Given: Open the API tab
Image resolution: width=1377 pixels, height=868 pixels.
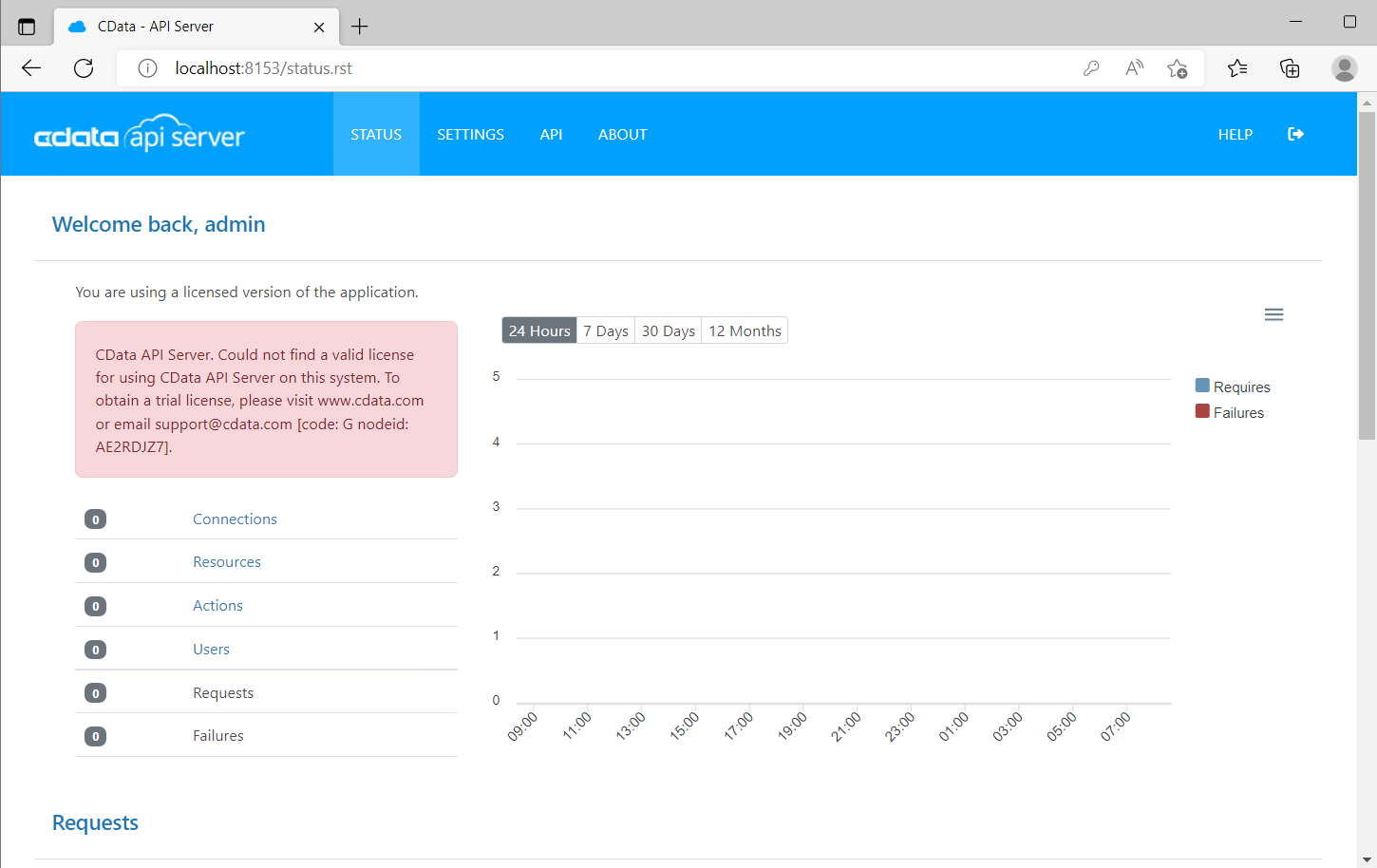Looking at the screenshot, I should [x=551, y=134].
